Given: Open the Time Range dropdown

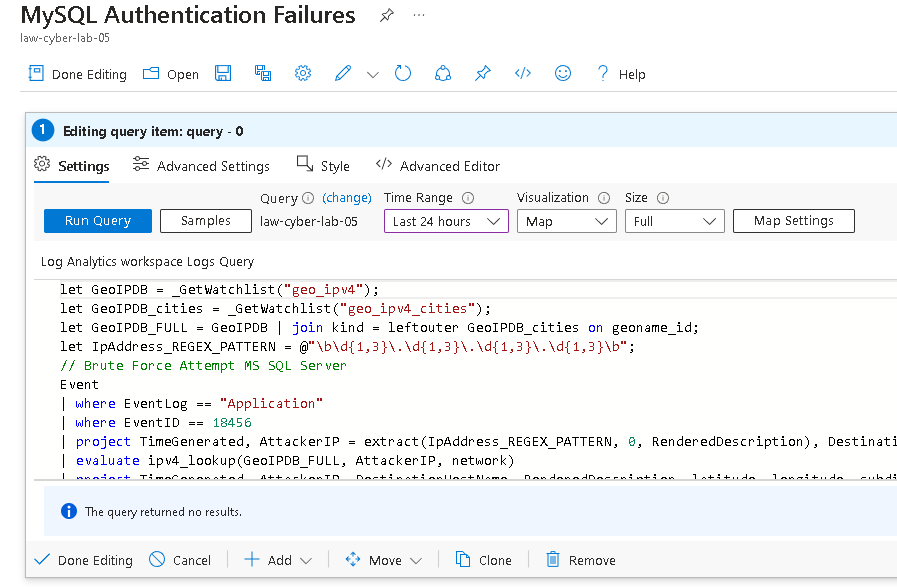Looking at the screenshot, I should (x=446, y=221).
